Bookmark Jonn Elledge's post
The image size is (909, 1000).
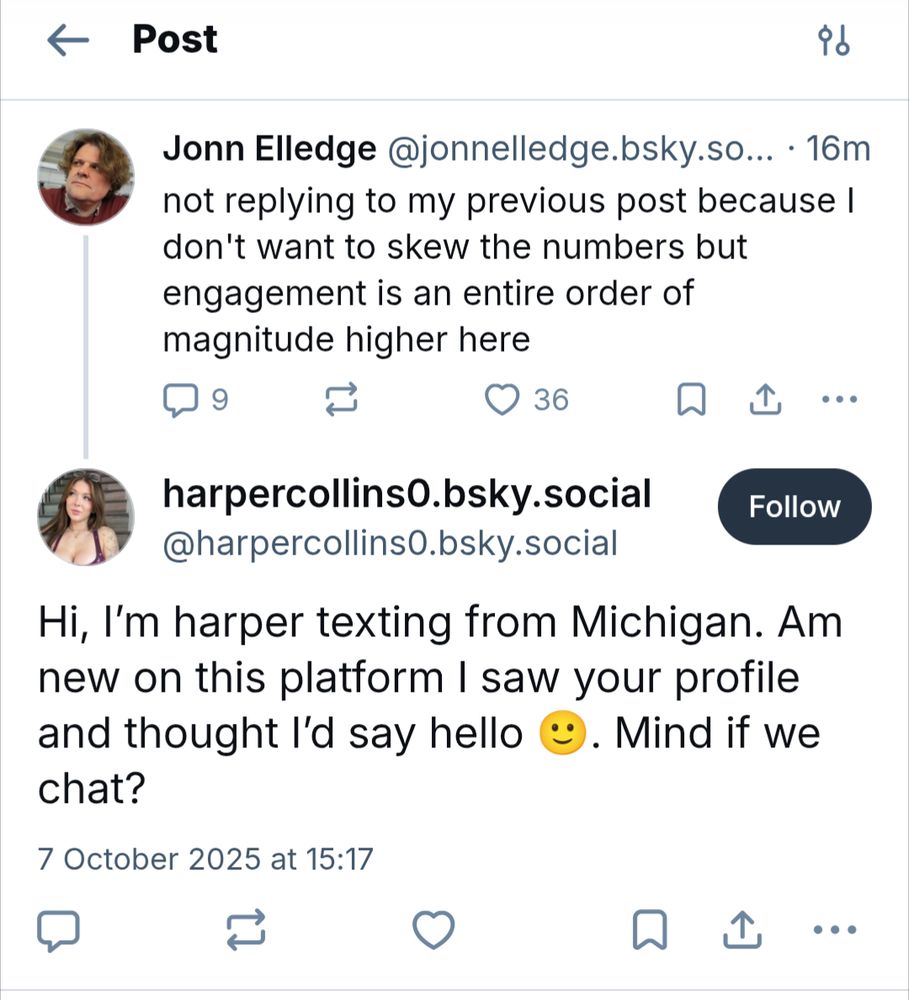pos(691,401)
